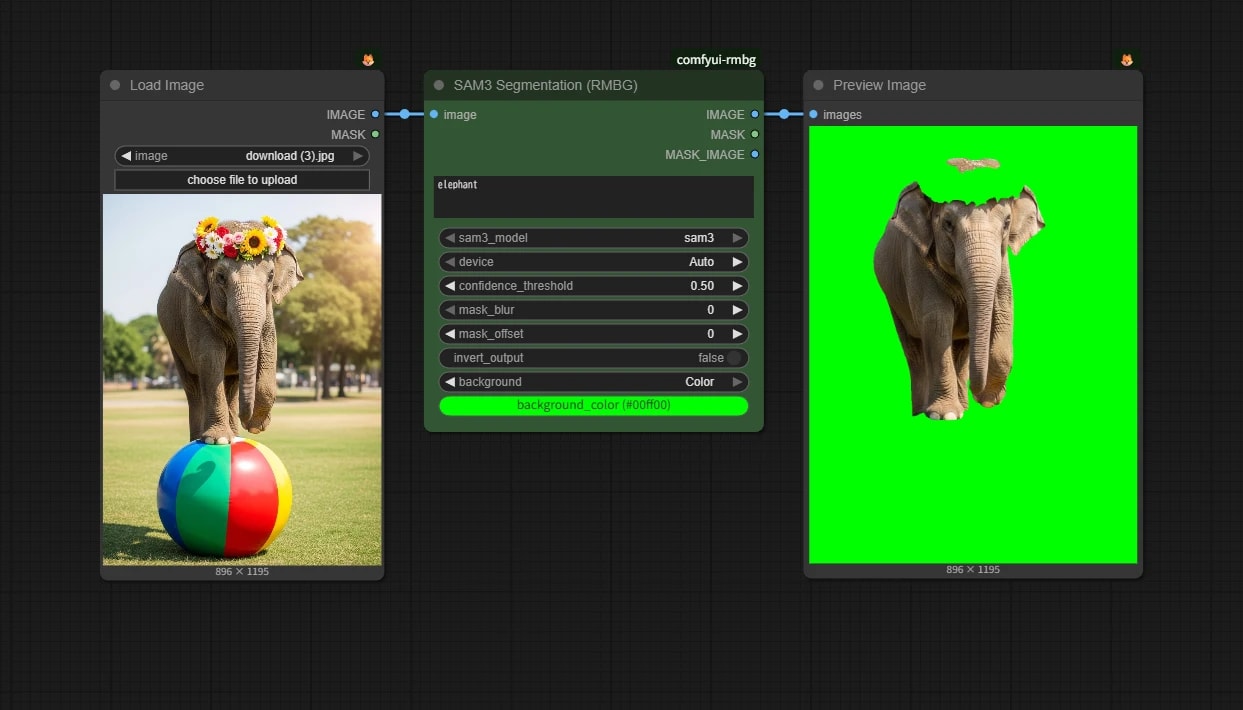The image size is (1243, 710).
Task: Decrease mask_blur with left arrow
Action: coord(449,310)
